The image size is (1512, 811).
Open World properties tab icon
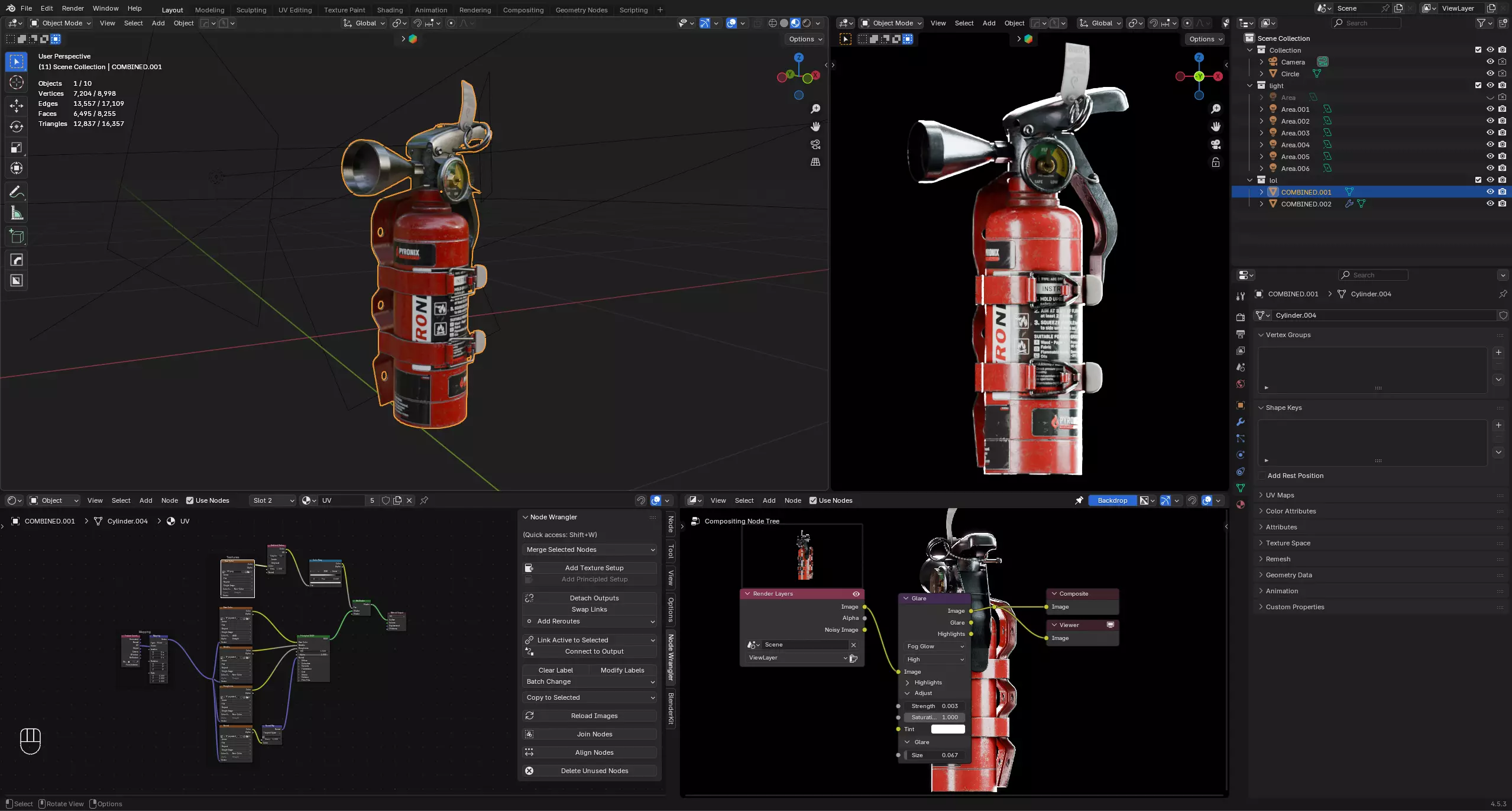tap(1241, 384)
